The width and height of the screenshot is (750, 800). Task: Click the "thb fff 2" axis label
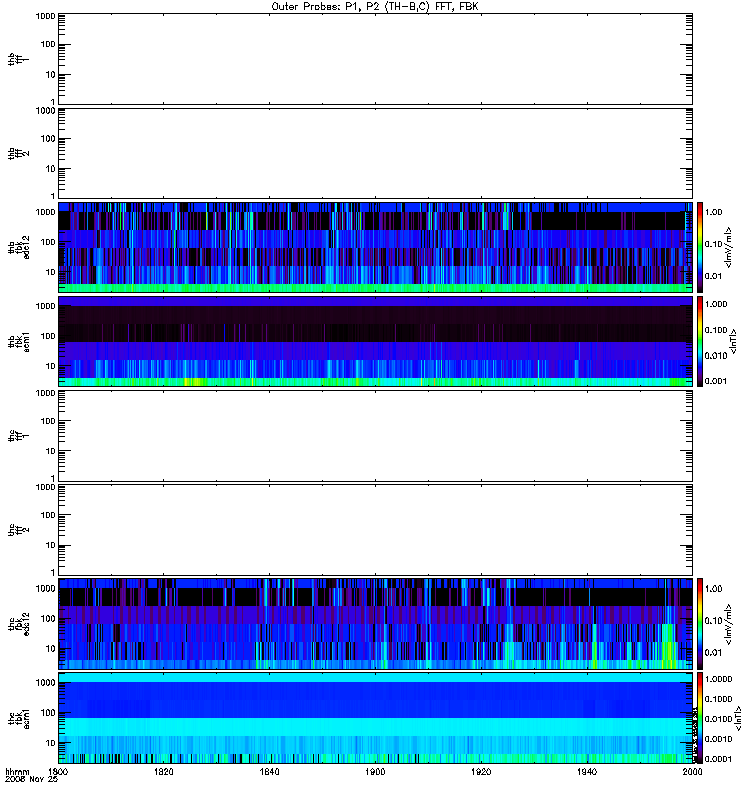(18, 153)
